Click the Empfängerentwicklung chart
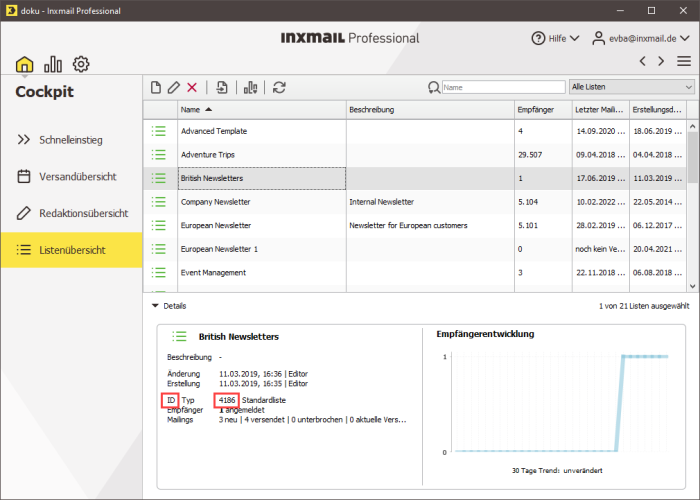700x500 pixels. pos(556,404)
